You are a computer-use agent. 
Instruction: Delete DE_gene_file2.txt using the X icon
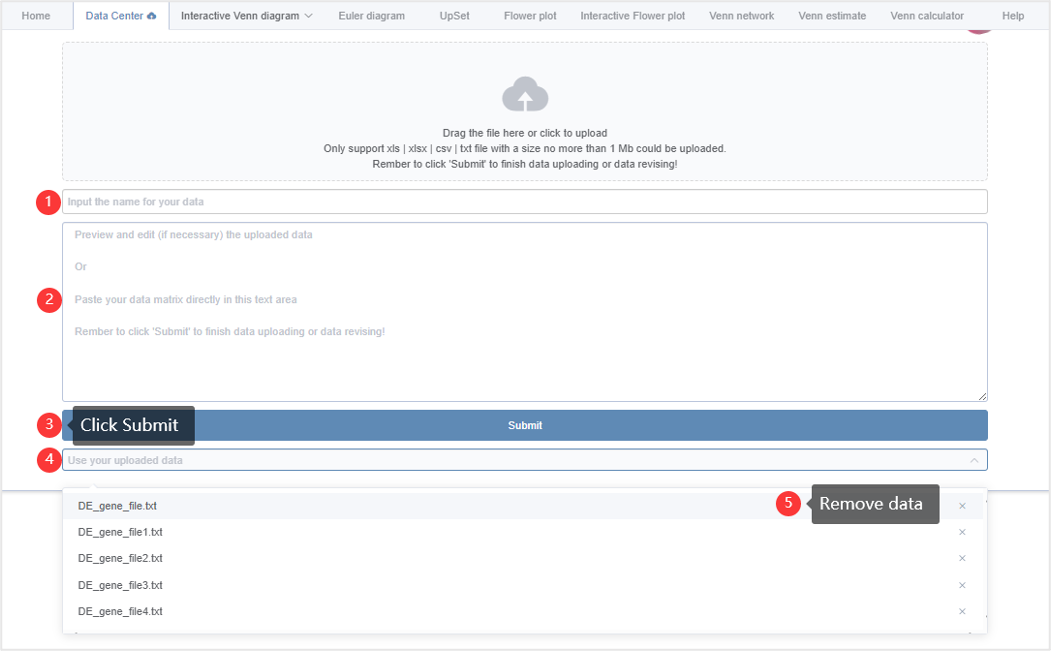click(962, 558)
